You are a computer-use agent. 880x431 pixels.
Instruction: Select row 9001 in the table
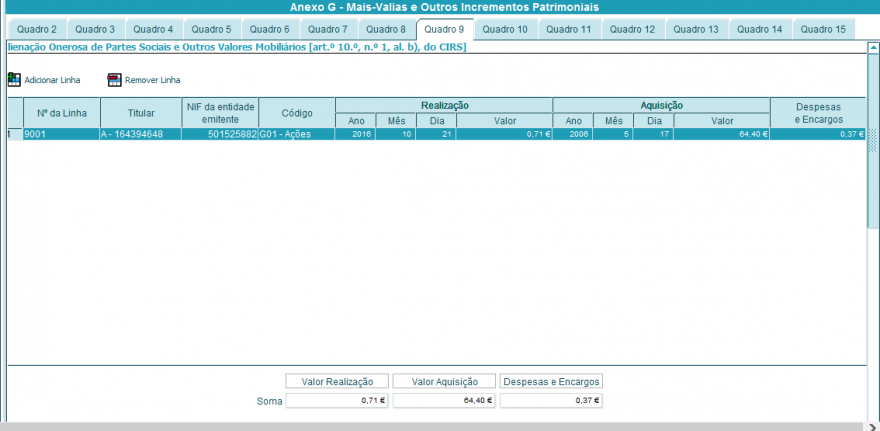[x=436, y=134]
